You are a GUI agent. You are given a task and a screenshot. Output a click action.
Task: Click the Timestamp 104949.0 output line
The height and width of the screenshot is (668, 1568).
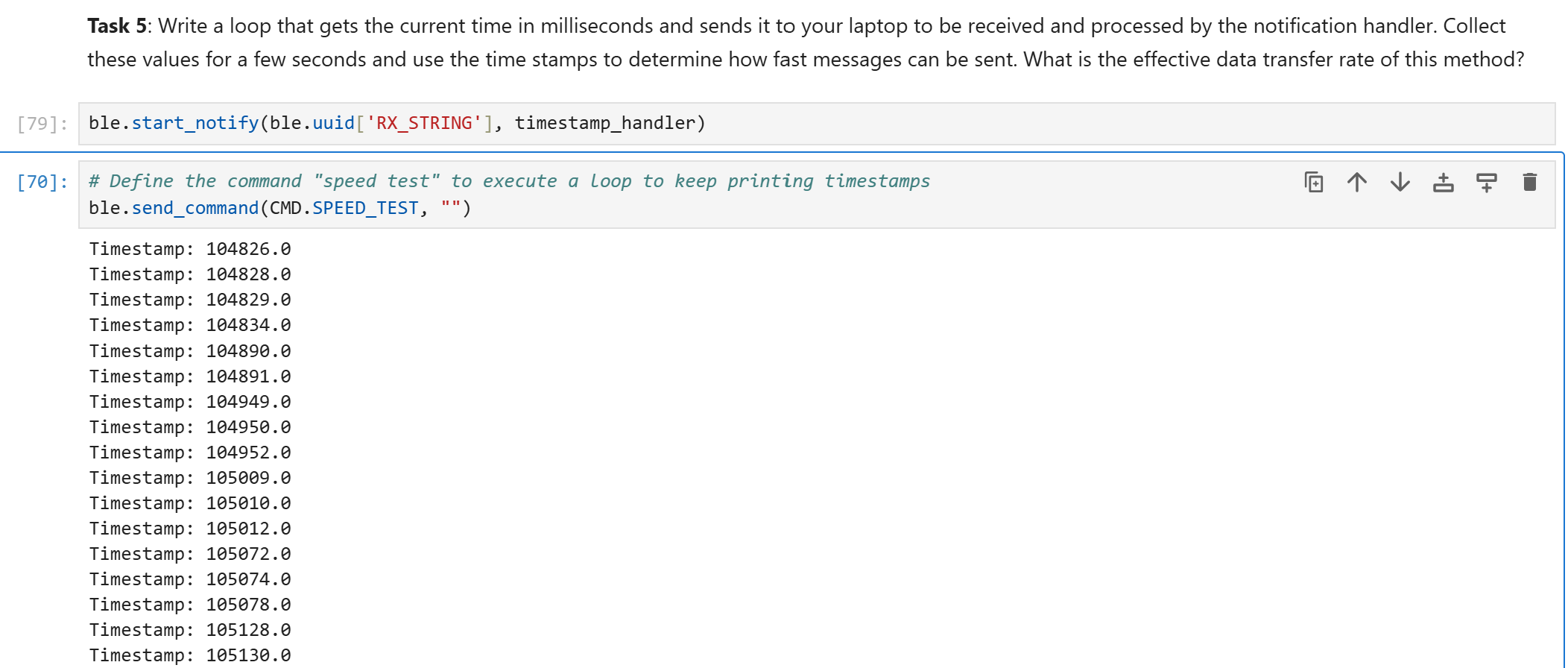click(190, 402)
